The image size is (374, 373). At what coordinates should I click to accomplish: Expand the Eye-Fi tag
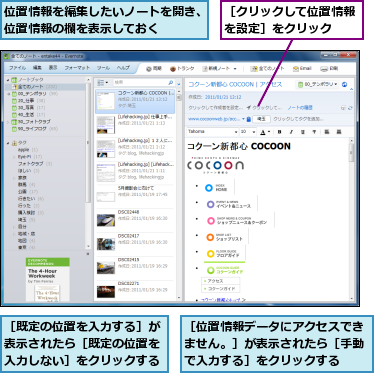click(14, 157)
